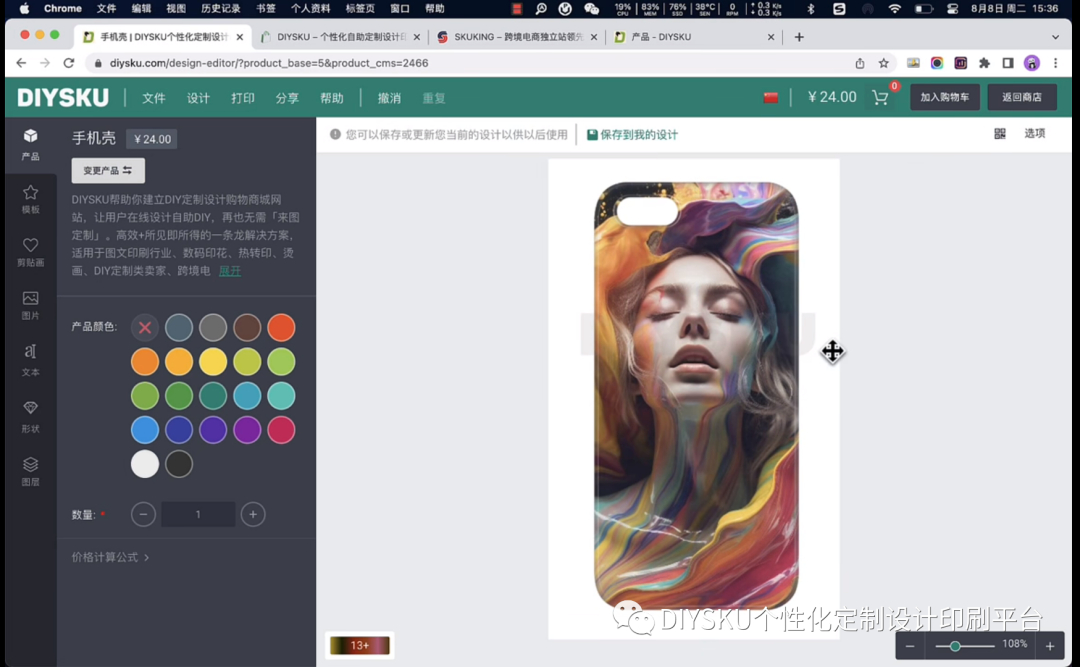Click 展开 to expand the description
The width and height of the screenshot is (1080, 667).
coord(229,271)
